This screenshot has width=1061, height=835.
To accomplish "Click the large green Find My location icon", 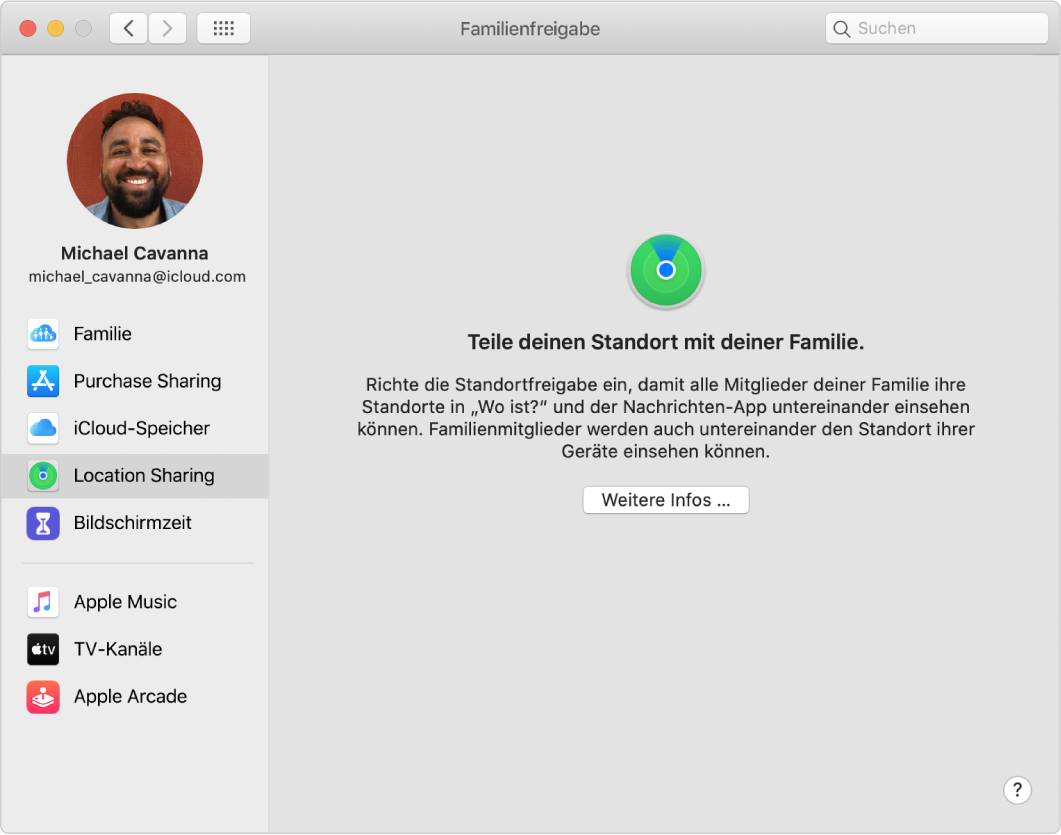I will pos(666,271).
